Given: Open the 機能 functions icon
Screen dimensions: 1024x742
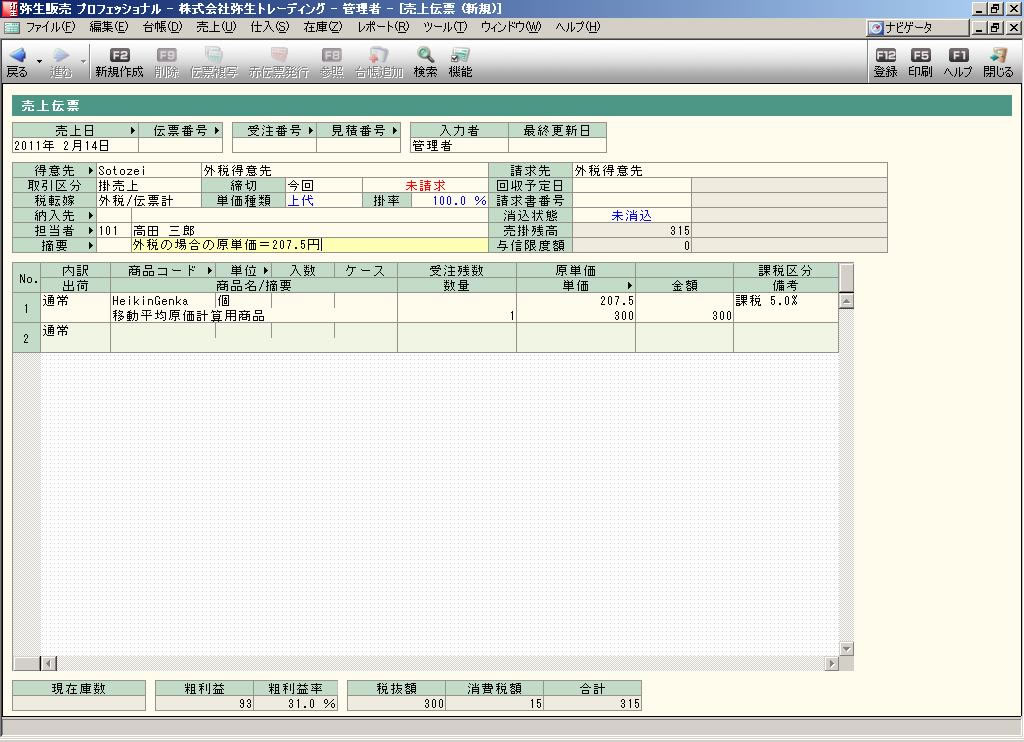Looking at the screenshot, I should point(460,56).
